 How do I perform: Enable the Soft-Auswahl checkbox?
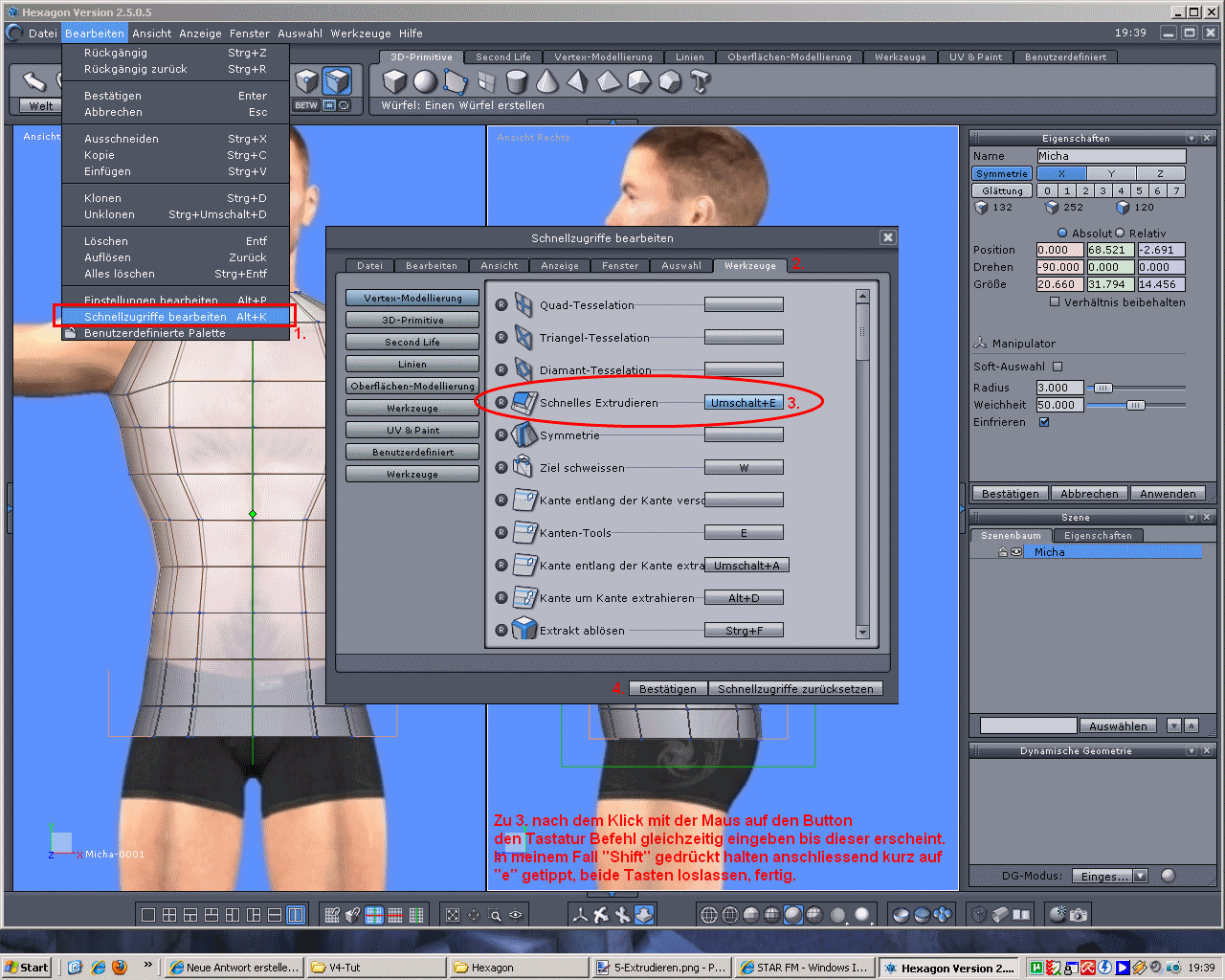(1058, 367)
